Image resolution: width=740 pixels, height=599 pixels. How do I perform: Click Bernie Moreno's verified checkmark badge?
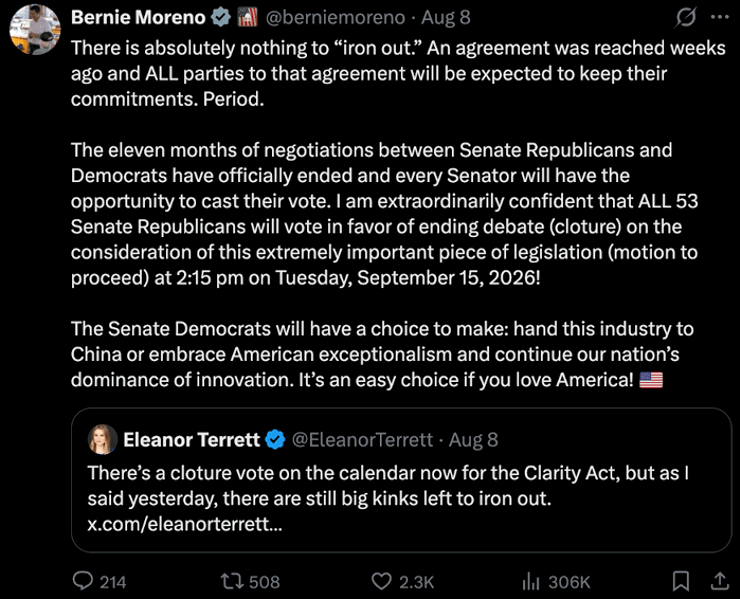click(x=220, y=17)
